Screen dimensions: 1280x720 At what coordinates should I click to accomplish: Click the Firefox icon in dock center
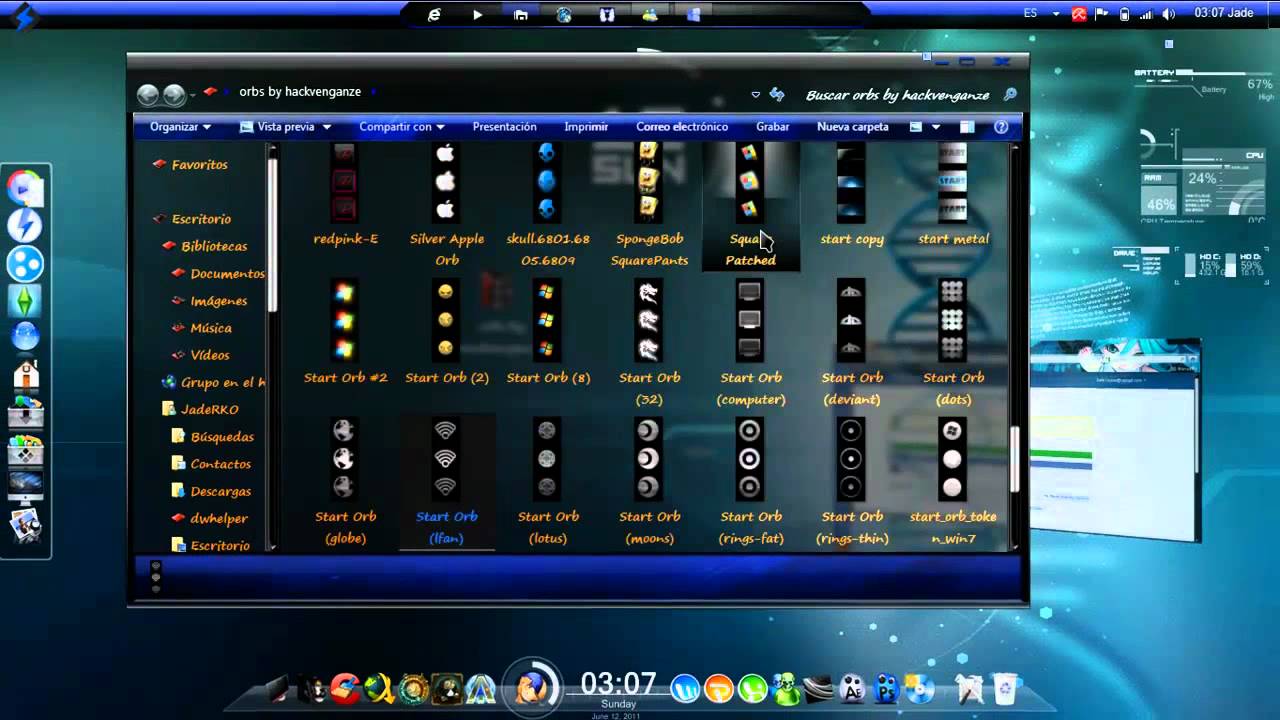coord(533,686)
